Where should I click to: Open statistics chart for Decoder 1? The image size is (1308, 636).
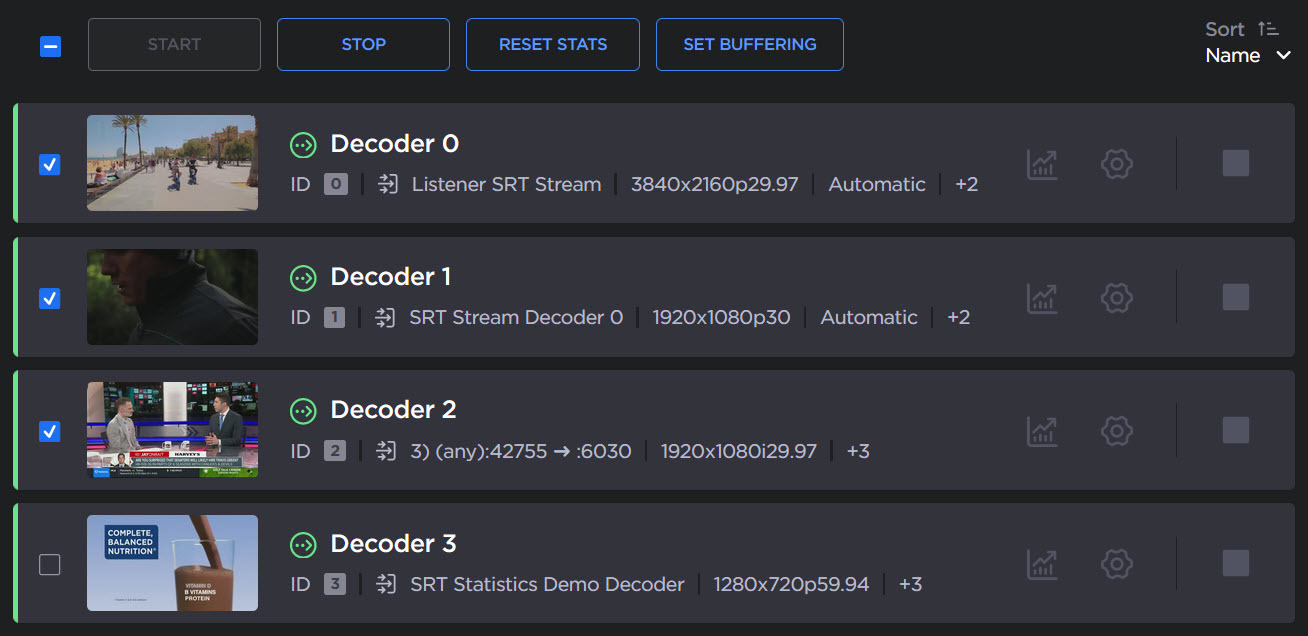click(x=1042, y=297)
